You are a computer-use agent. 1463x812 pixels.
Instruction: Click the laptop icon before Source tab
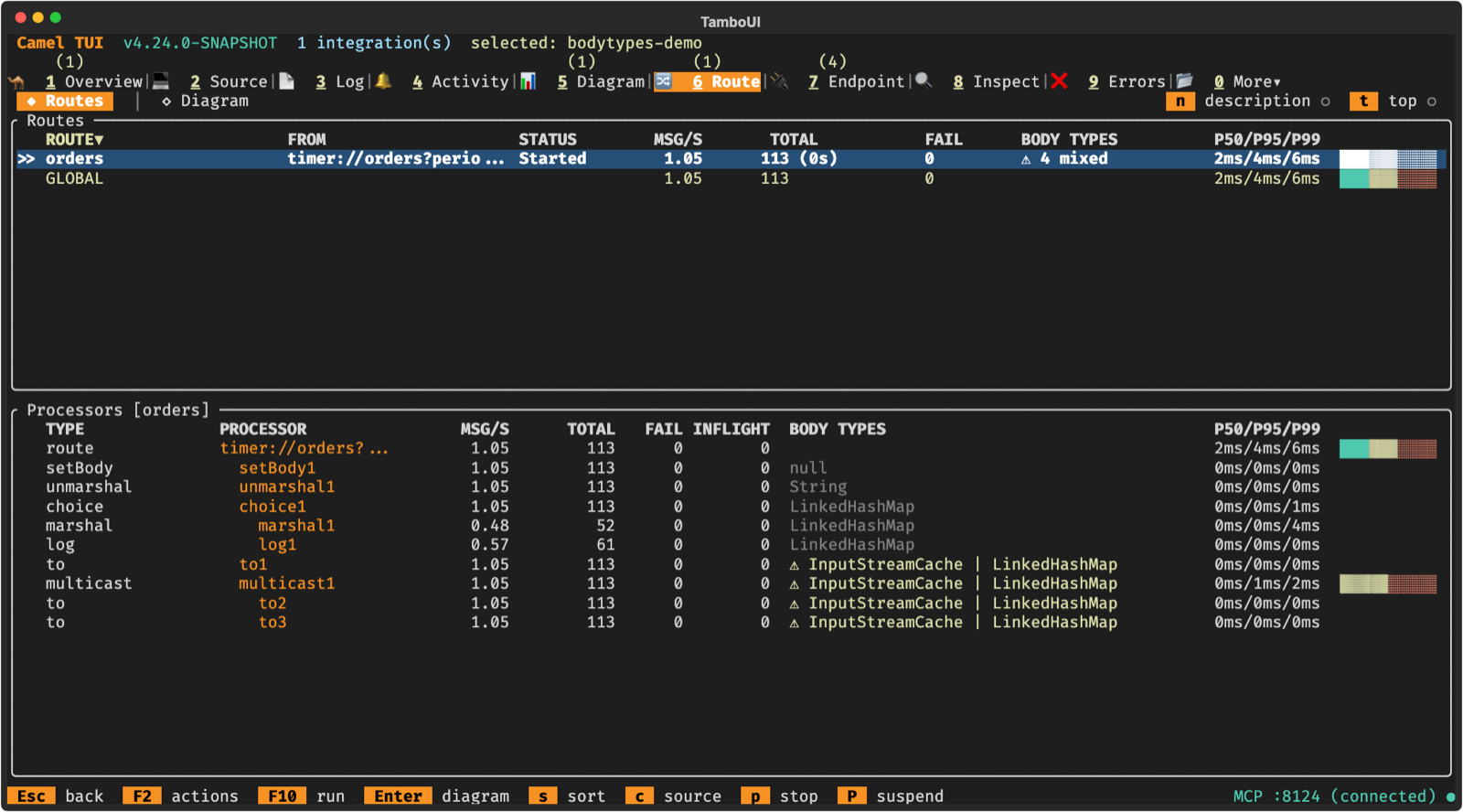(161, 81)
